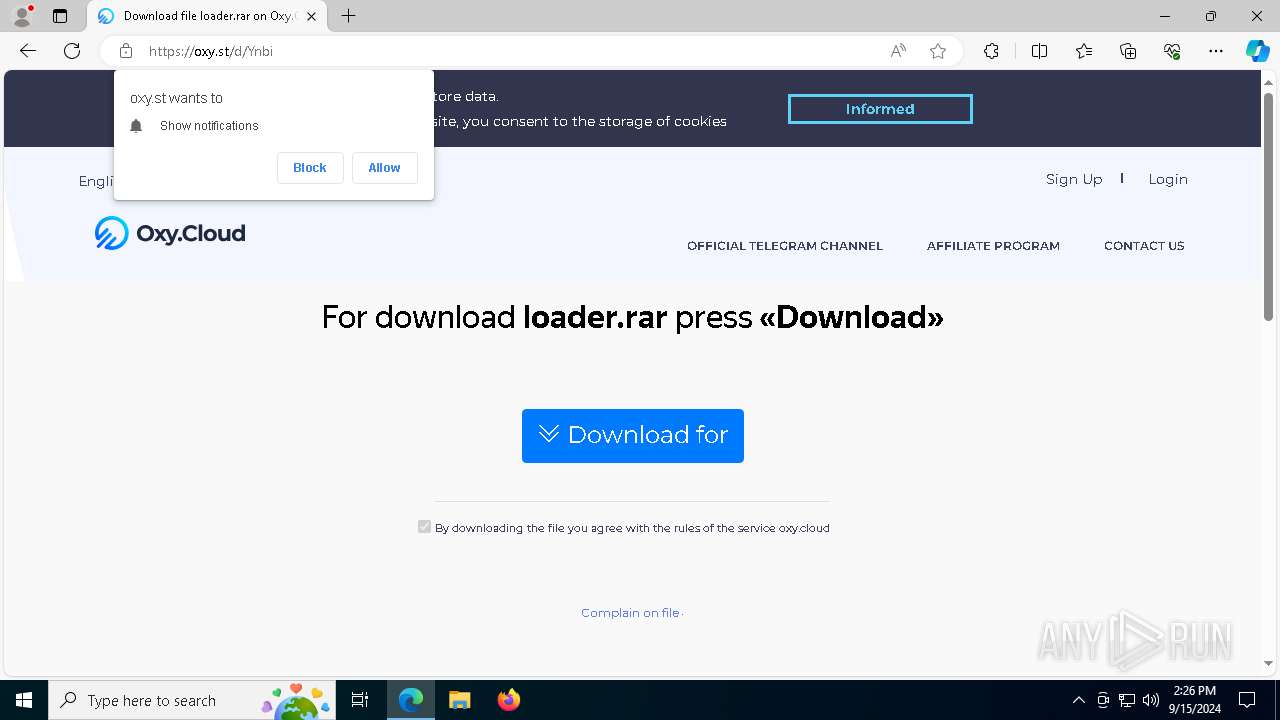Open the Sign Up link
Screen dimensions: 1280x720
click(x=1074, y=179)
